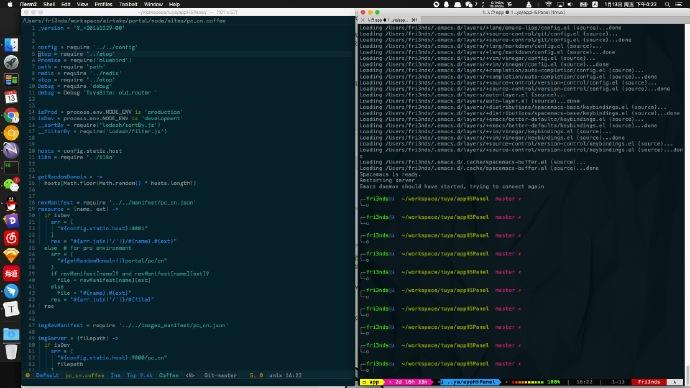Viewport: 690px width, 388px height.
Task: Click the isProd assignment line
Action: [110, 112]
